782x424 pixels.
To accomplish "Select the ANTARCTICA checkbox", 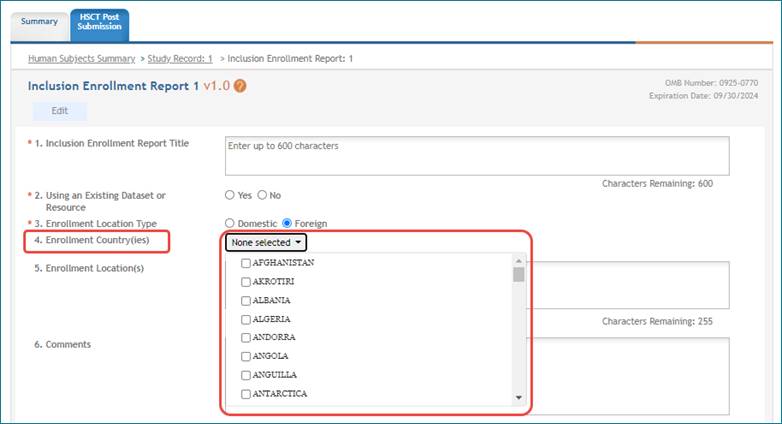I will 246,394.
